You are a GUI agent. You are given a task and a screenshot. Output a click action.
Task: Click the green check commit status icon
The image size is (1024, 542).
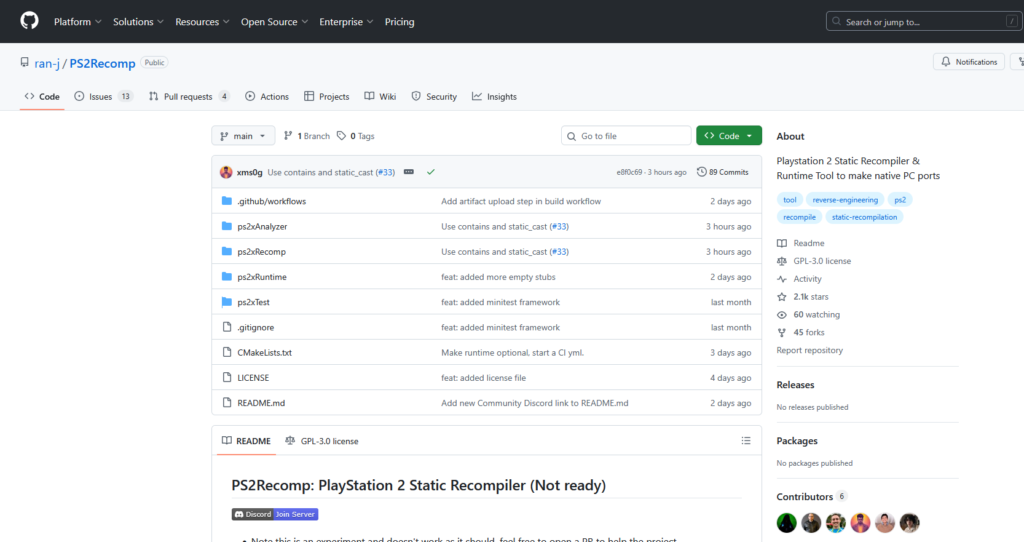[431, 172]
